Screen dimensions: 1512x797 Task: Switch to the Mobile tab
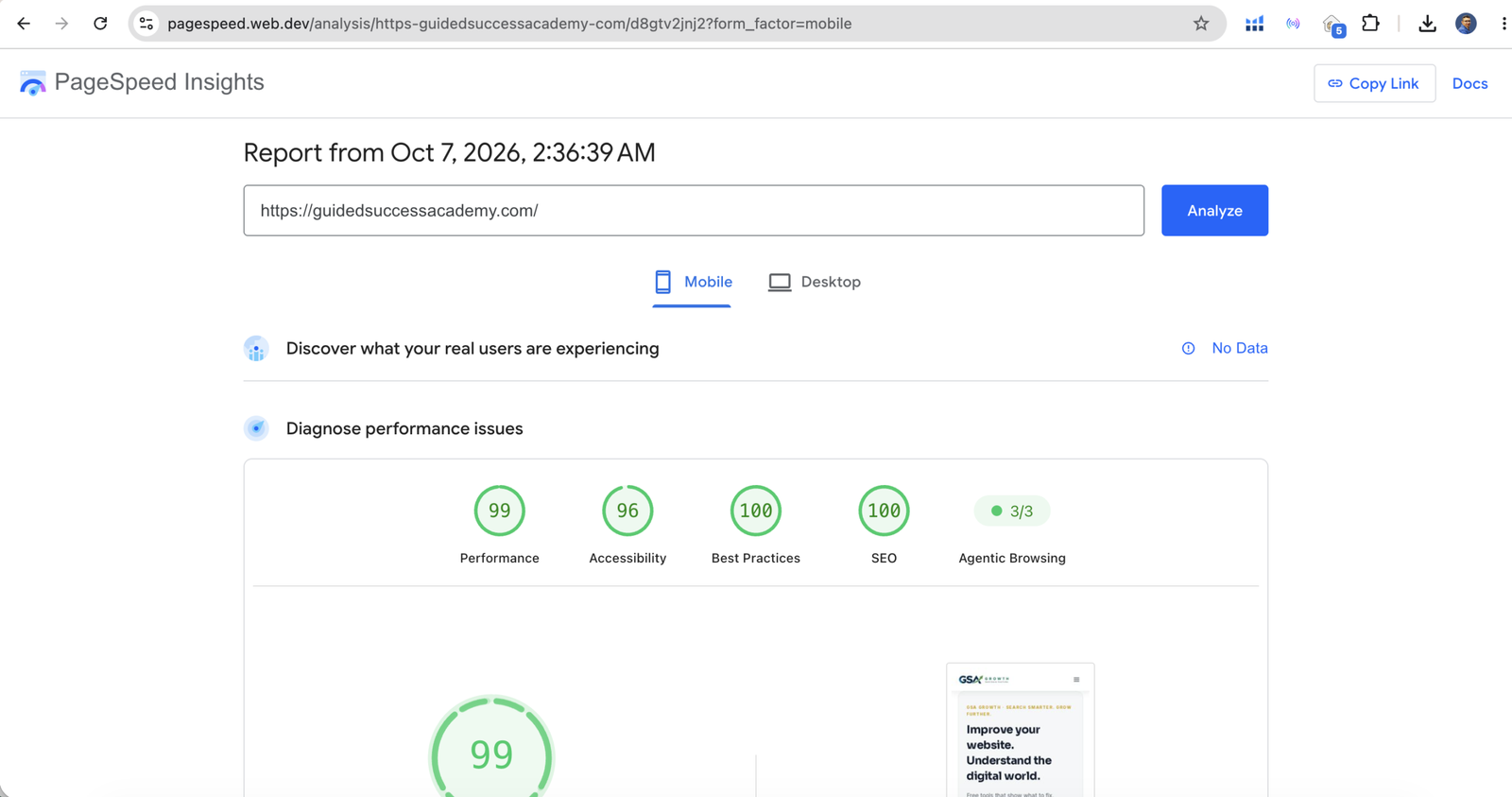(x=693, y=282)
